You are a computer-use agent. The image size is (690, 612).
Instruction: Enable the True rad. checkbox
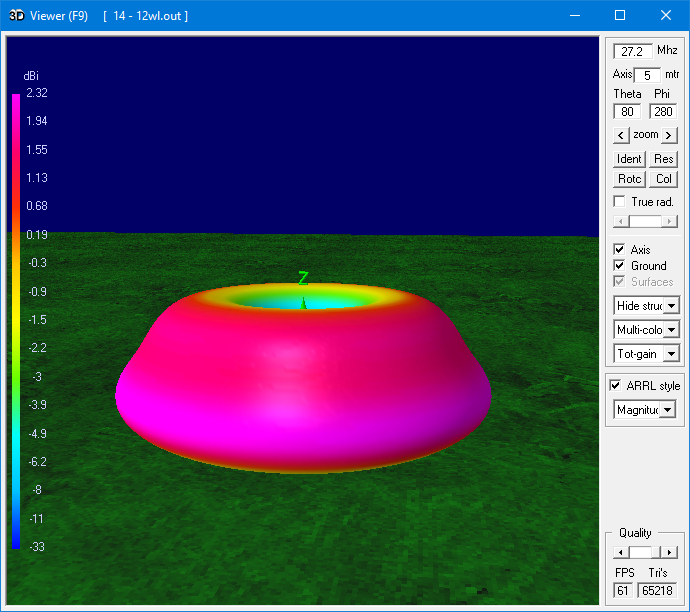click(619, 202)
